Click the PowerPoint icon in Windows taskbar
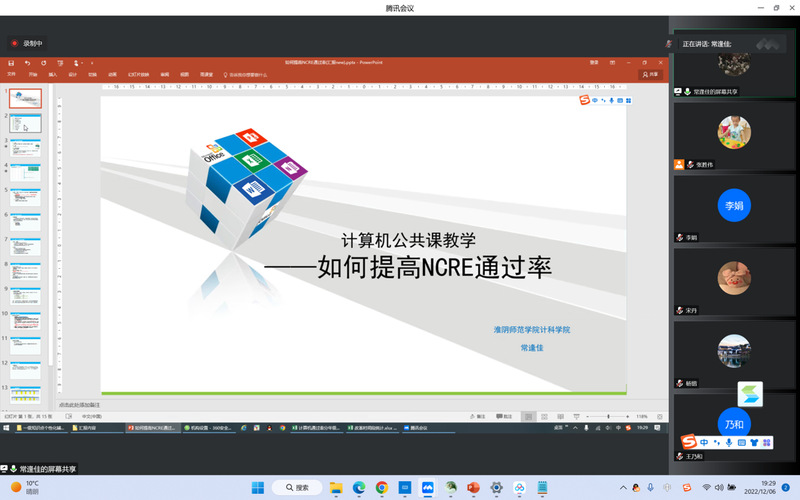 474,488
